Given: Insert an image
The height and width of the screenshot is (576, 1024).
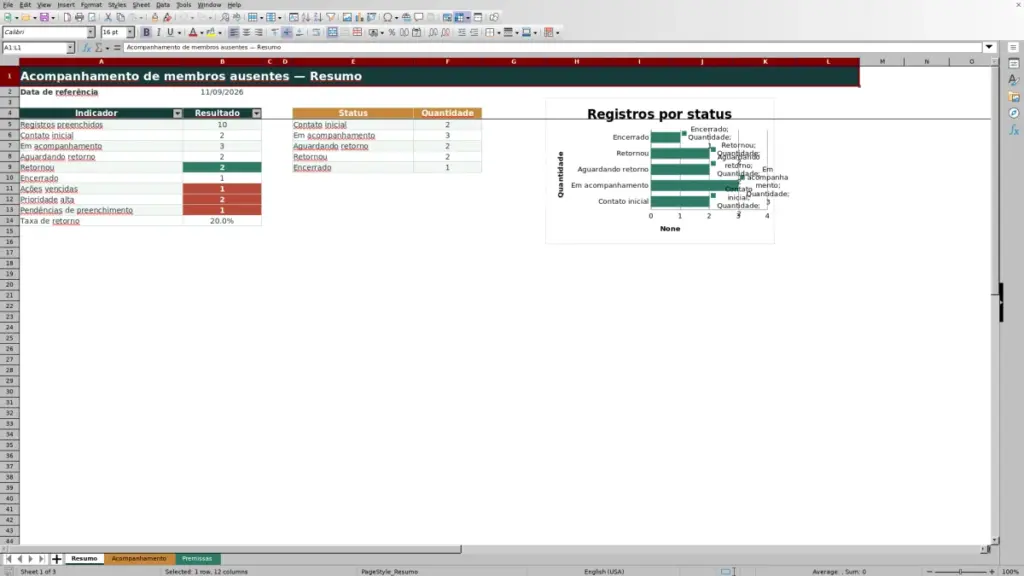Looking at the screenshot, I should point(347,17).
